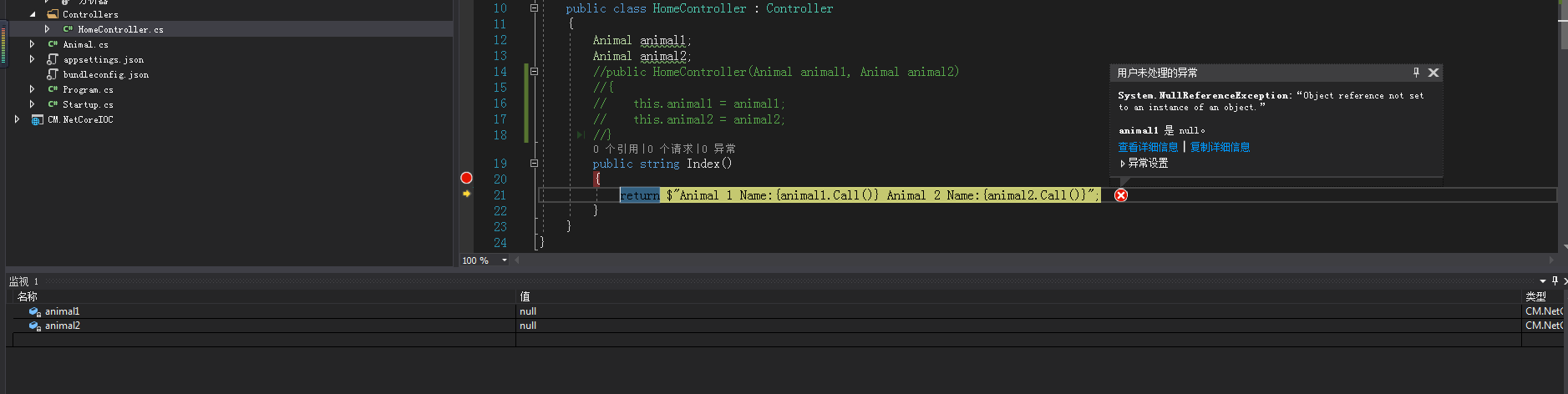This screenshot has width=1568, height=394.
Task: Toggle the code fold box at line 14
Action: pyautogui.click(x=534, y=72)
